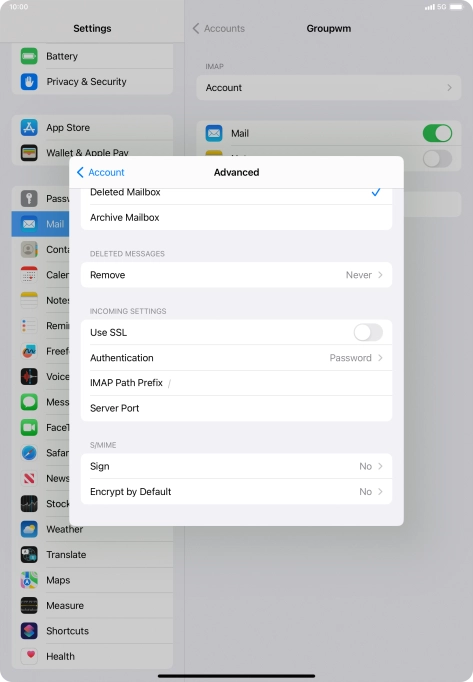Open the Encrypt by Default setting

[236, 492]
